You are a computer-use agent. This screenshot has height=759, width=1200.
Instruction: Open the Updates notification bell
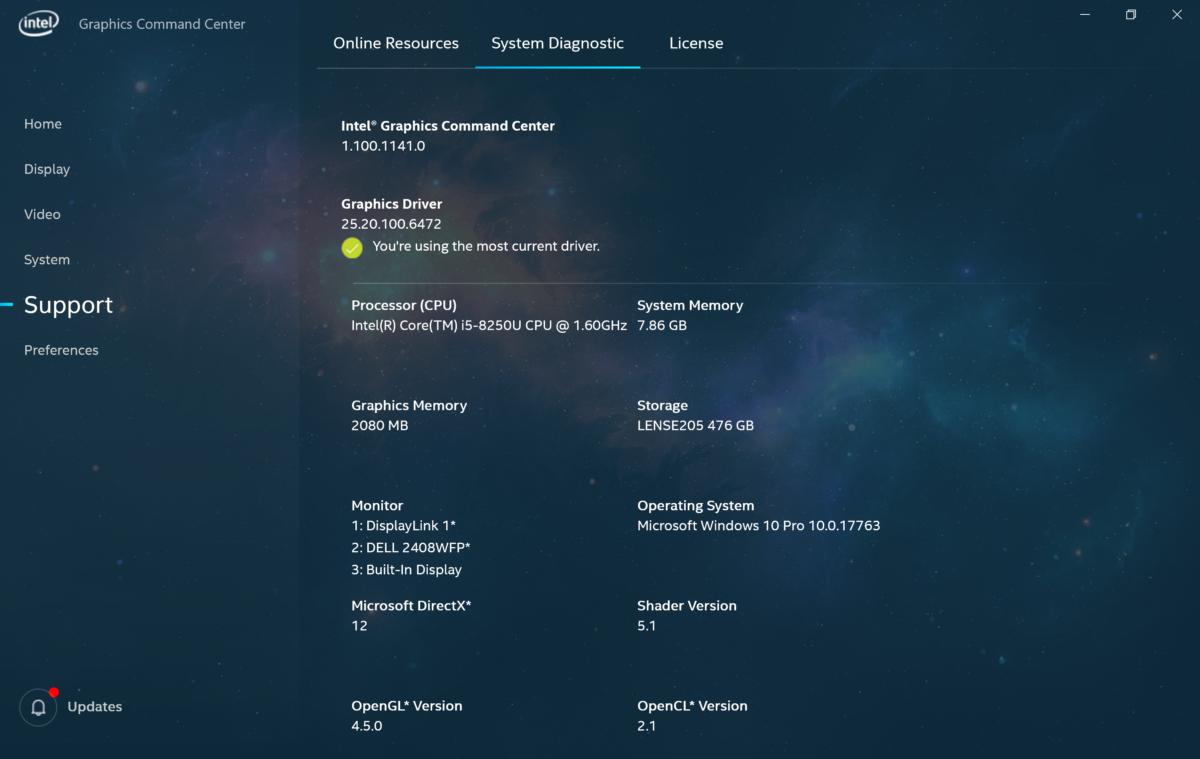point(38,707)
